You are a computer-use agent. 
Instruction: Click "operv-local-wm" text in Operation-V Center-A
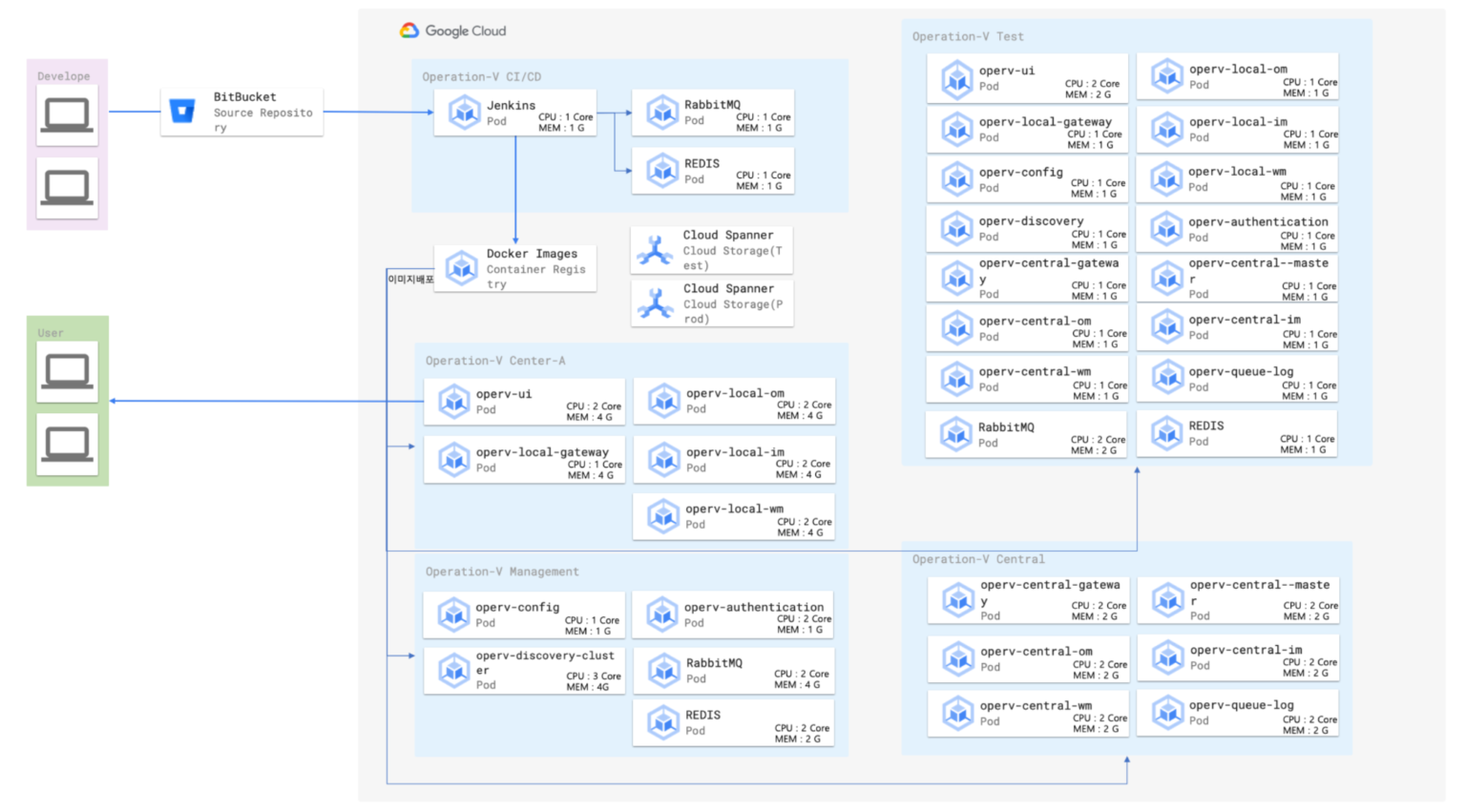point(734,509)
